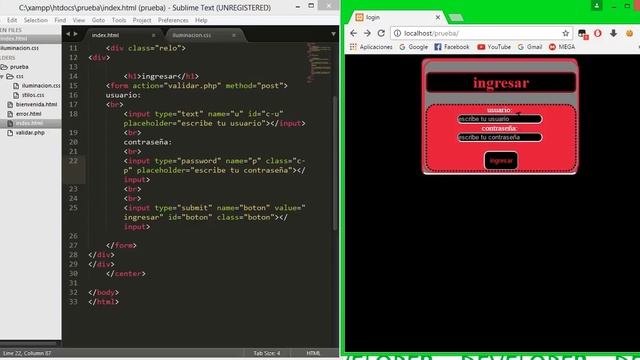Viewport: 640px width, 360px height.
Task: Open iluminacion.css in css folder
Action: 41,86
